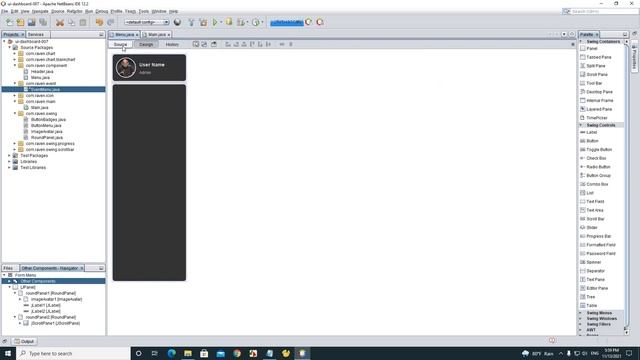Minimize the Projects panel window

101,35
